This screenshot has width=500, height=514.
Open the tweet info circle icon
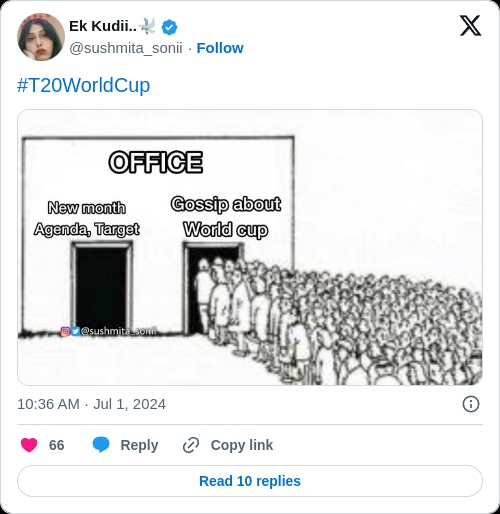[471, 404]
